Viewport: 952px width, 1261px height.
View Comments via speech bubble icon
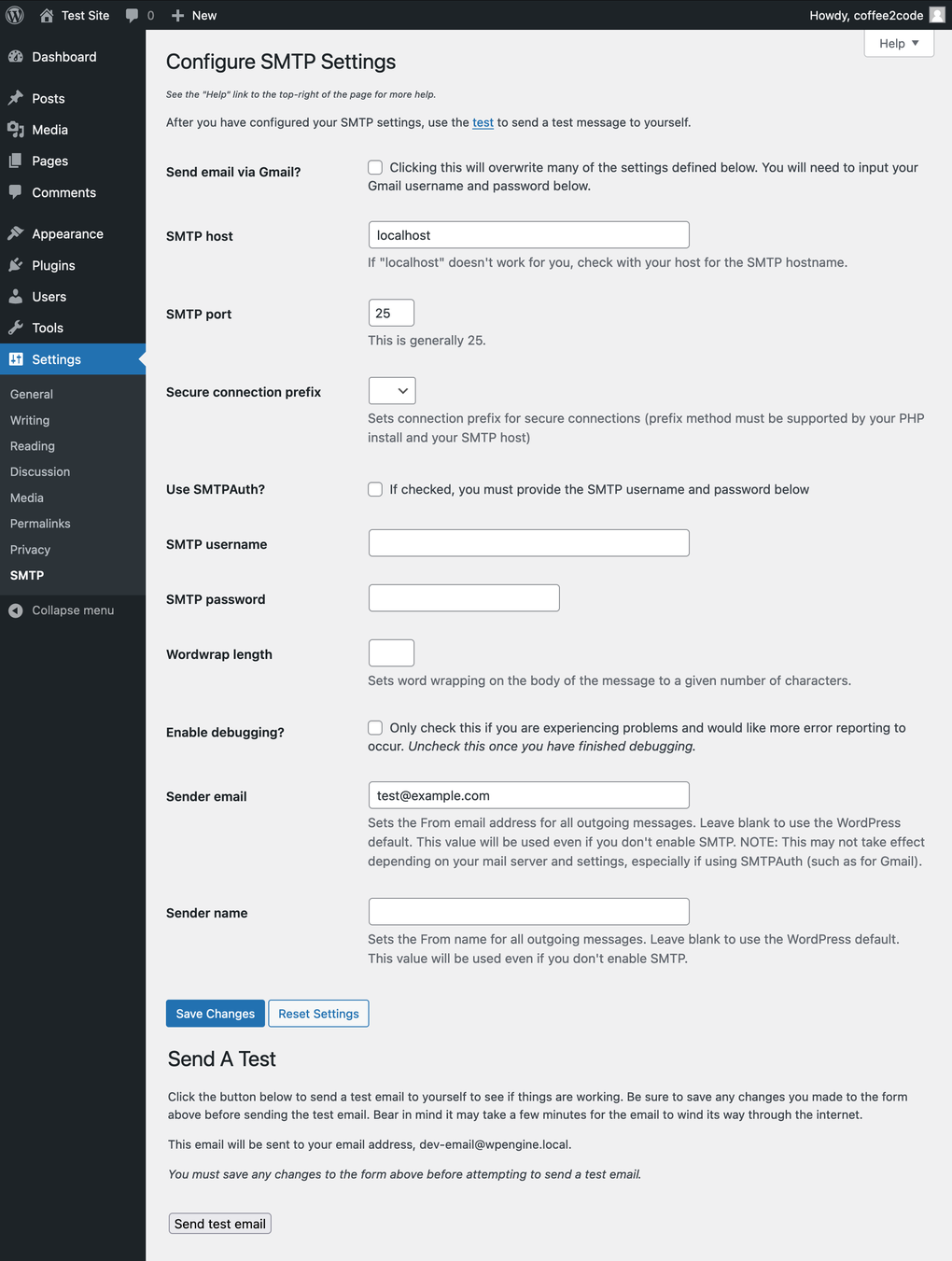click(17, 192)
